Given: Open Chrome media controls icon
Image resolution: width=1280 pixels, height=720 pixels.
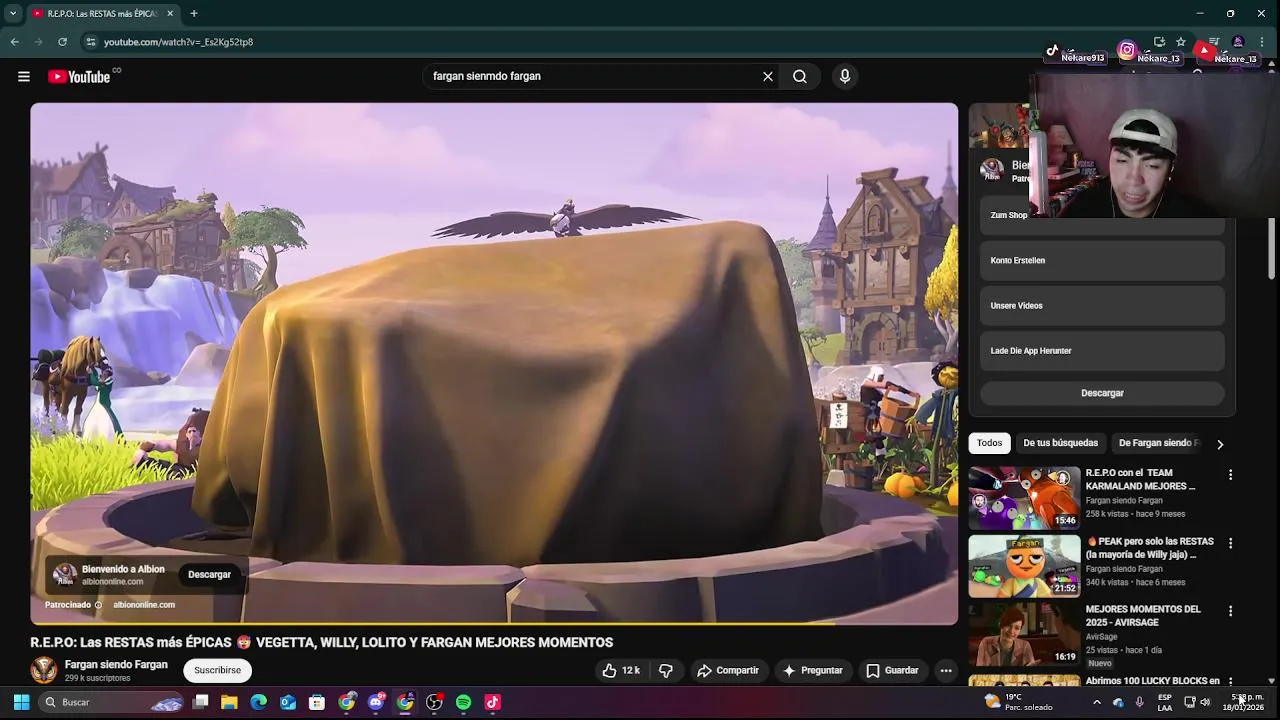Looking at the screenshot, I should click(1214, 42).
